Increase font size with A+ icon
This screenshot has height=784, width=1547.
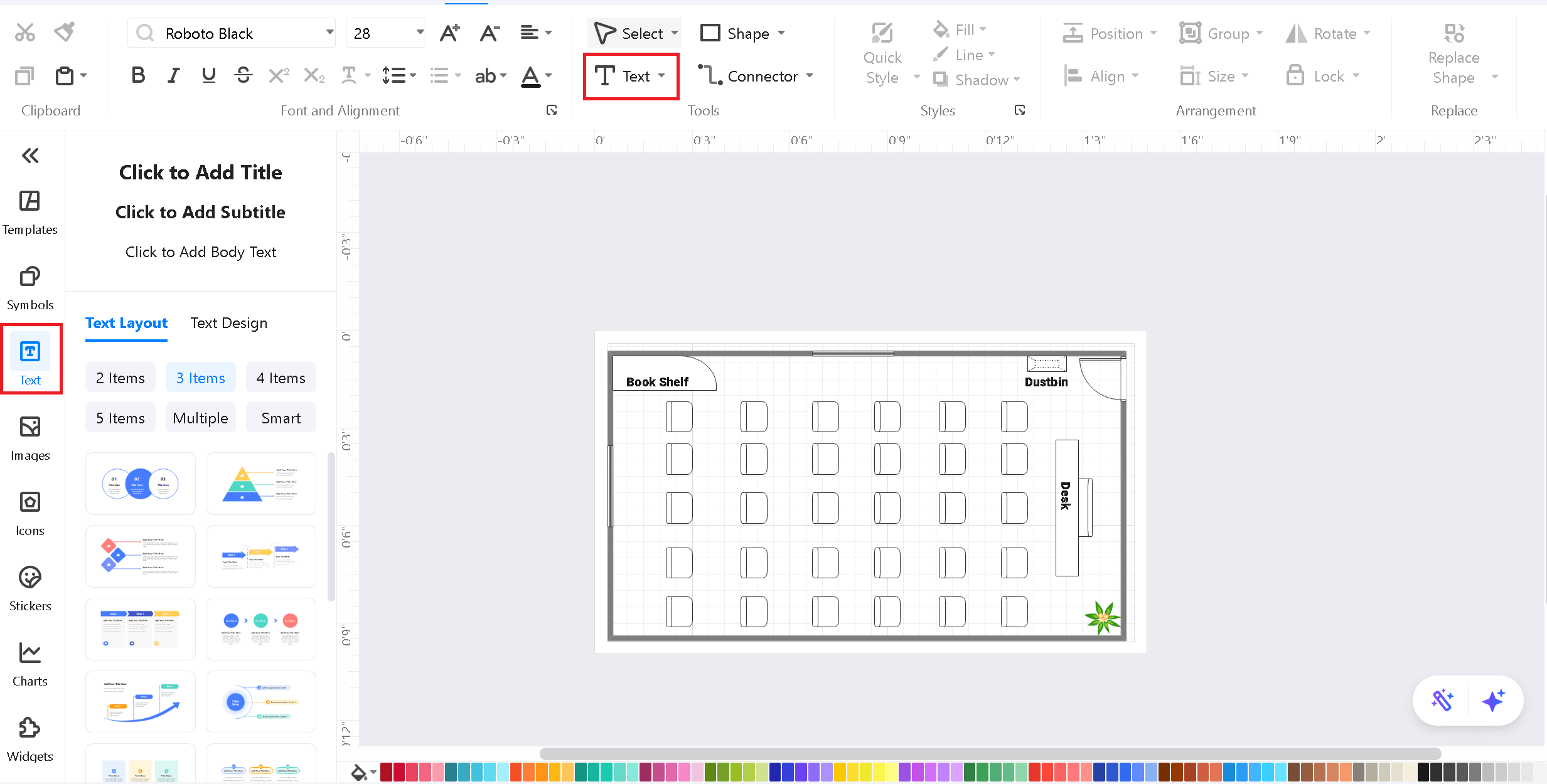(449, 33)
